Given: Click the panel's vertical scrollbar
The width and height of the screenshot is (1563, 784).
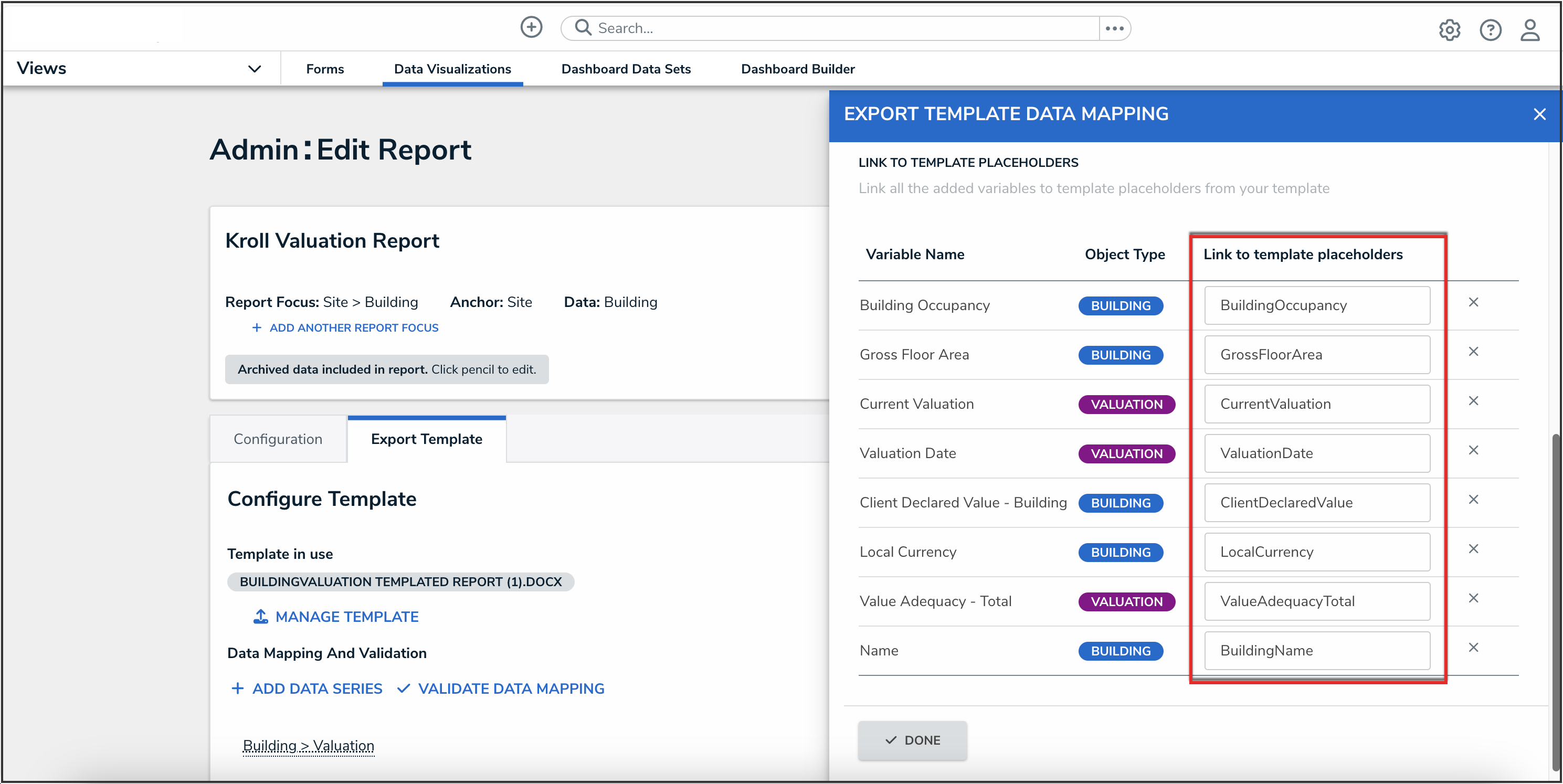Looking at the screenshot, I should tap(1556, 601).
